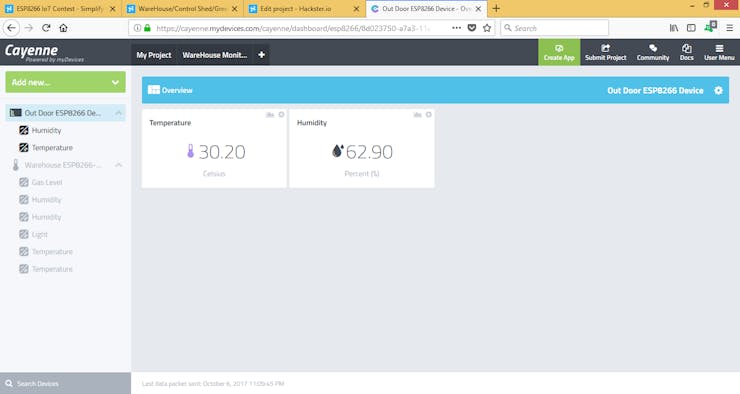740x394 pixels.
Task: Switch to the My Project tab
Action: (x=154, y=55)
